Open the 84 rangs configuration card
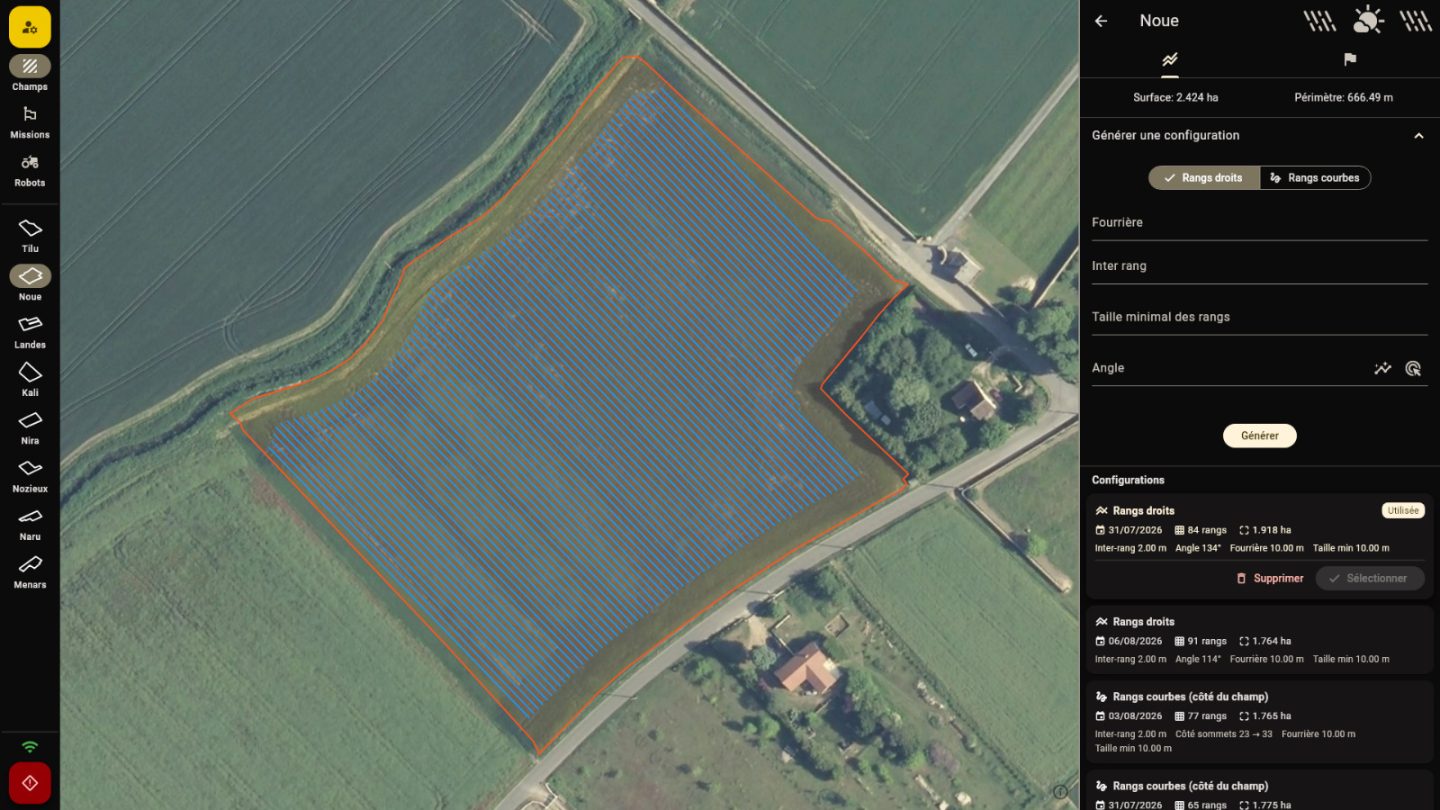 click(1260, 546)
